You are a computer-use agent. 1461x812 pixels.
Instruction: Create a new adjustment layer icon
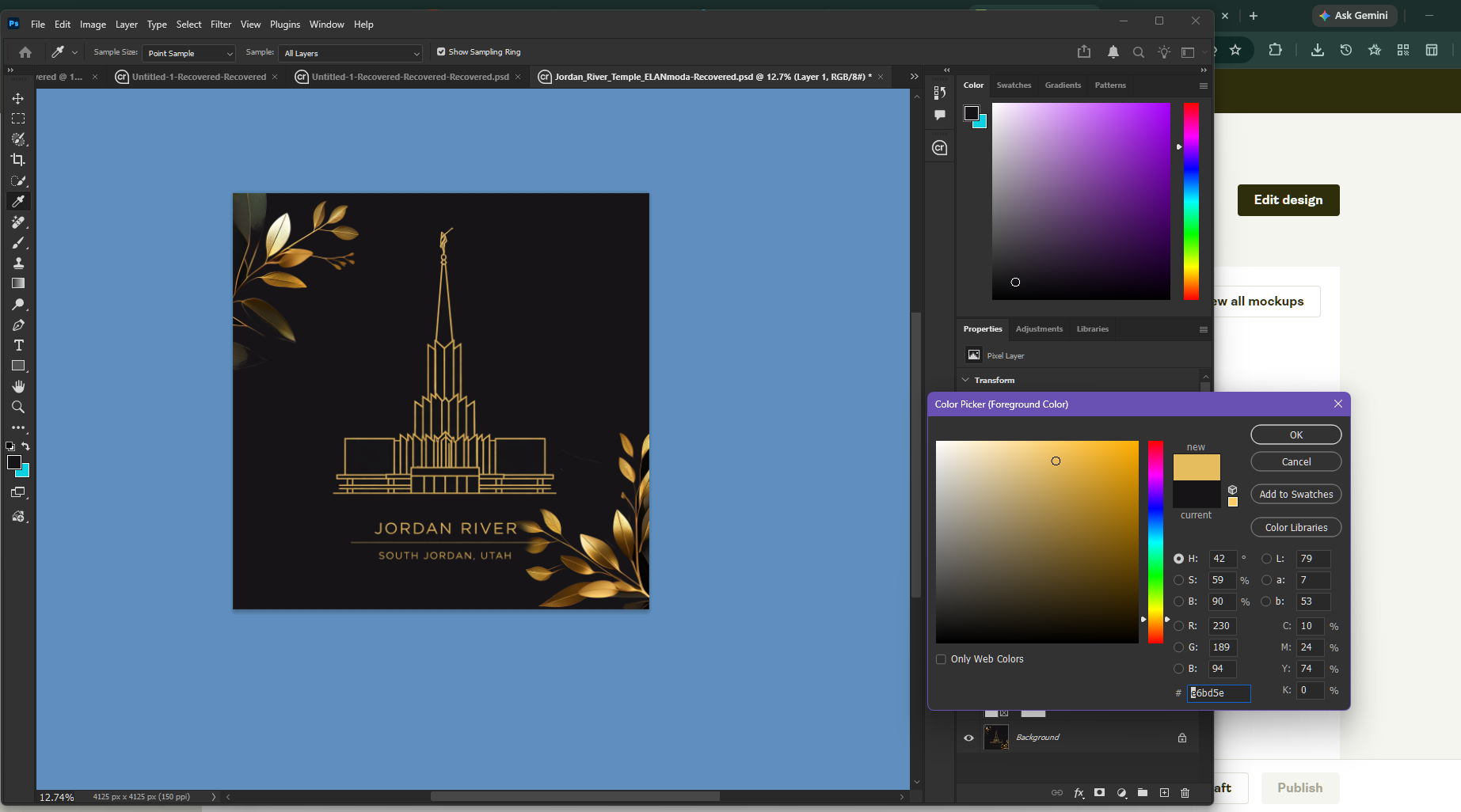pos(1121,792)
